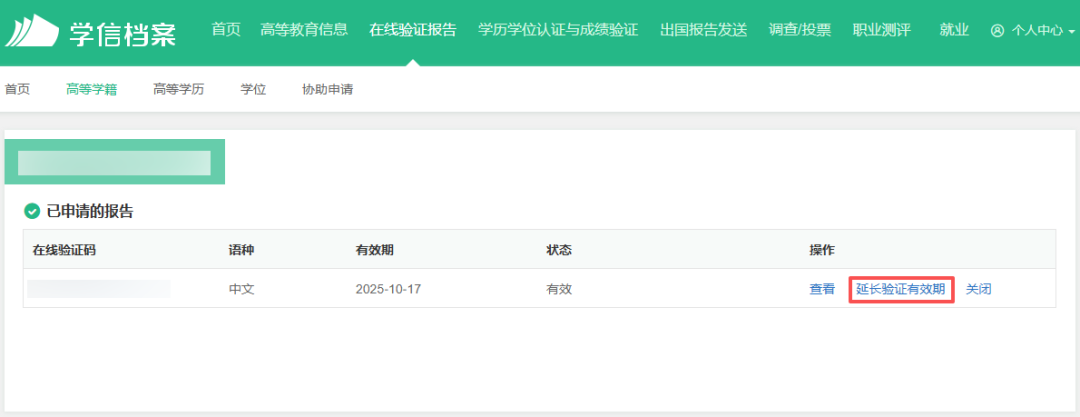Open the 出国报告发送 menu item
This screenshot has width=1080, height=417.
pos(704,30)
